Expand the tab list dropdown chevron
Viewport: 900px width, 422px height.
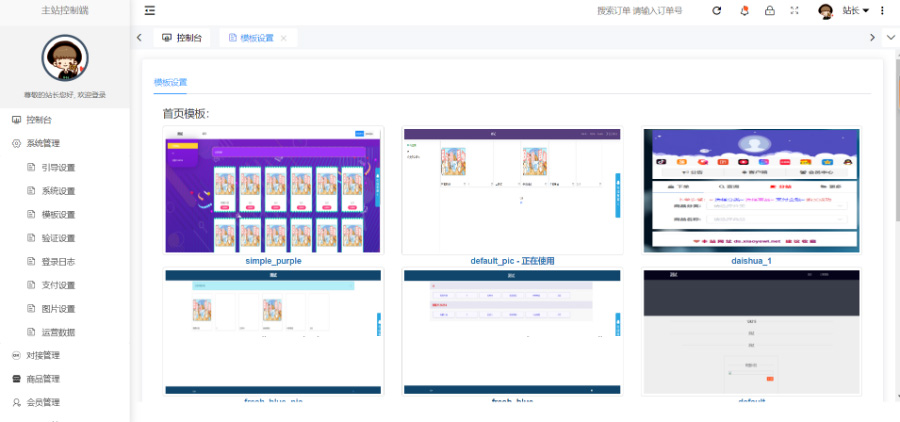pyautogui.click(x=890, y=38)
